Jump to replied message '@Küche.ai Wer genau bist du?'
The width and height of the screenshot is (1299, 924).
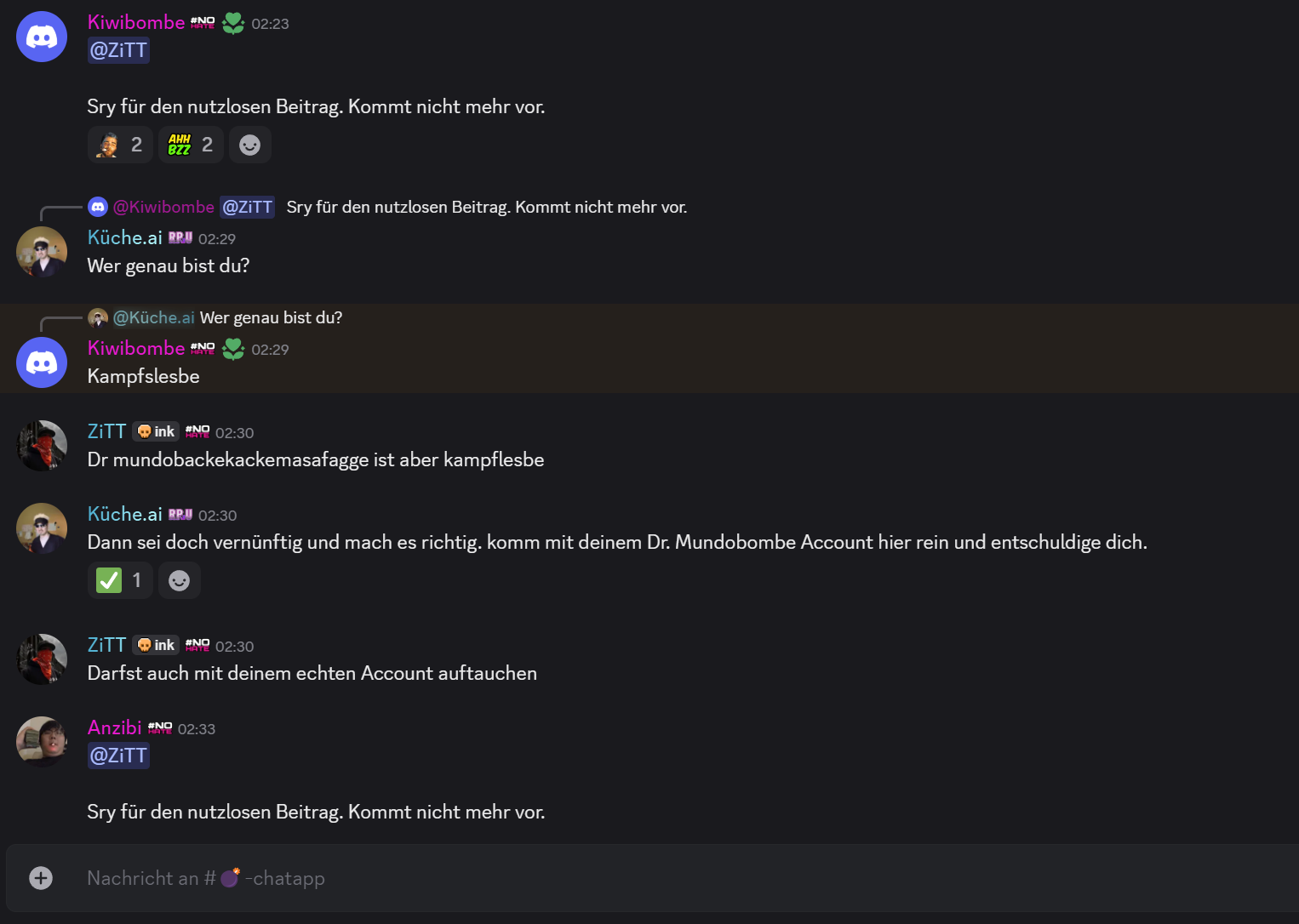click(x=271, y=317)
